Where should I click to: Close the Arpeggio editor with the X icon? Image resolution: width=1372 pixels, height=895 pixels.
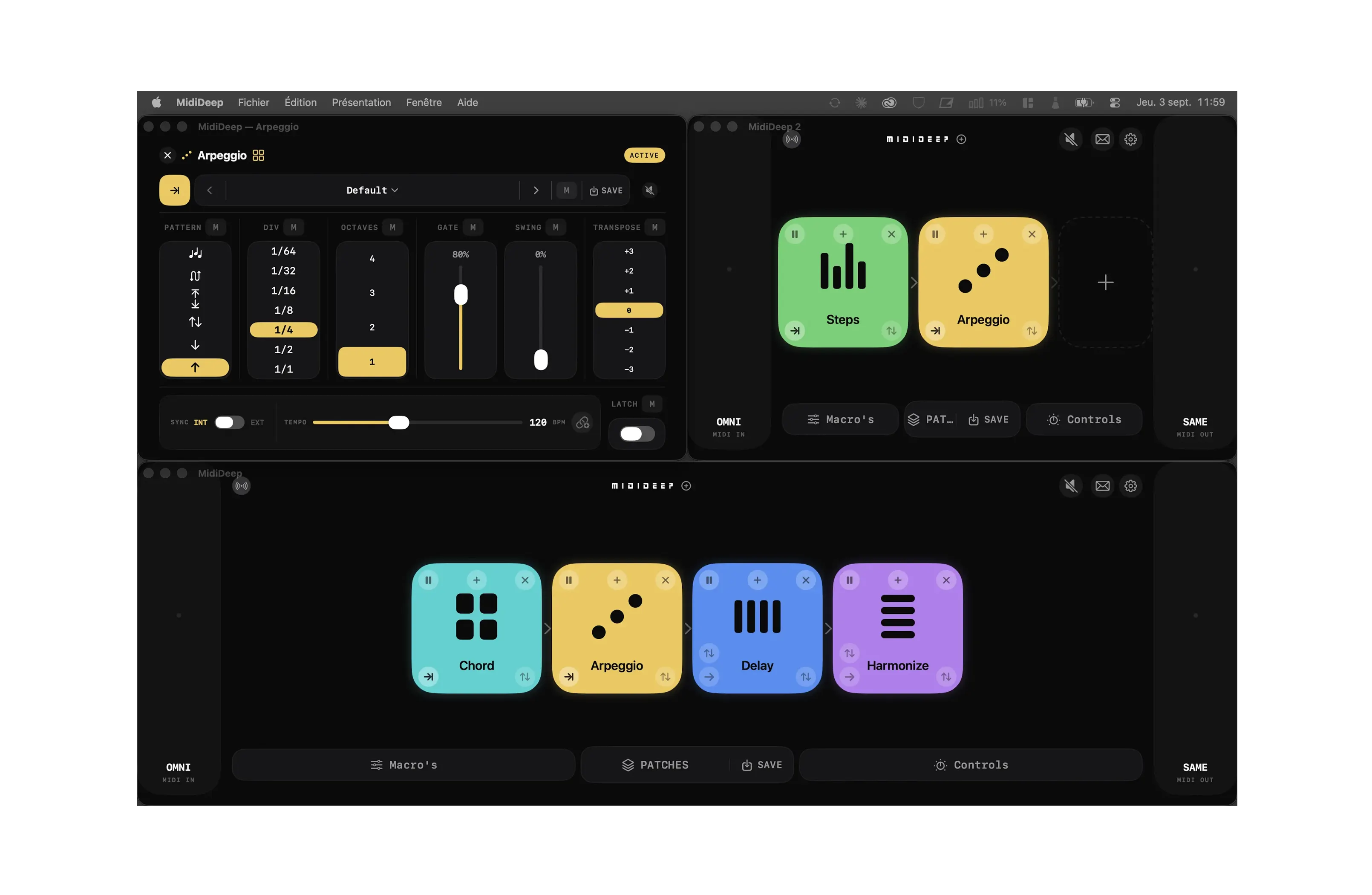coord(168,156)
